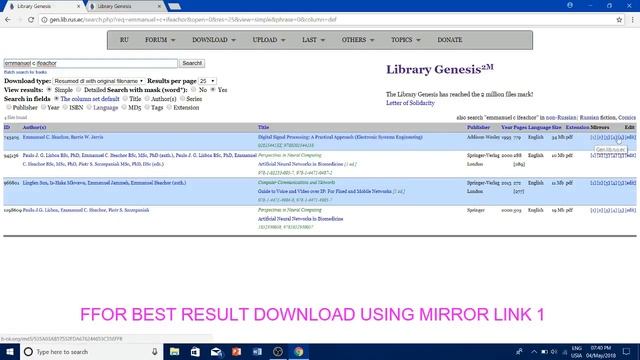Launch Microsoft Store from the taskbar

click(x=195, y=351)
